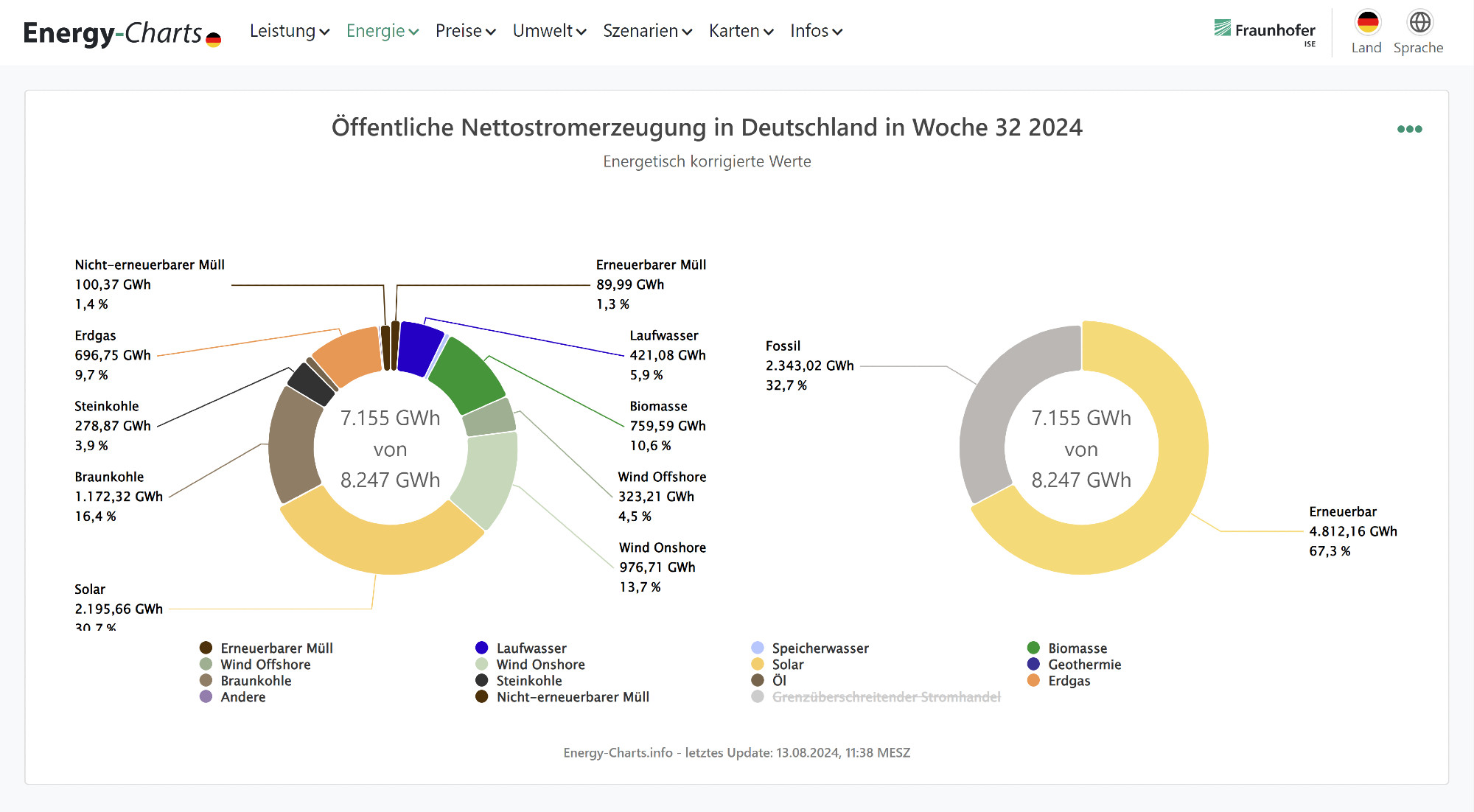
Task: Click the Erdgas legend color dot
Action: [1033, 681]
